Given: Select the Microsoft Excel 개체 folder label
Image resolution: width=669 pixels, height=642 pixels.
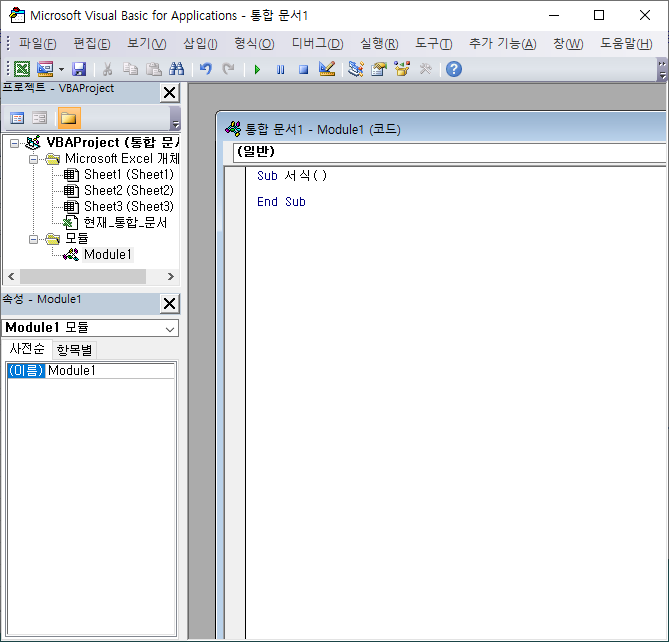Looking at the screenshot, I should [122, 159].
